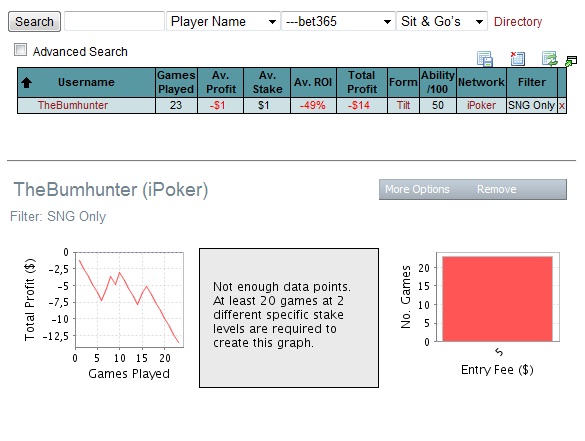Viewport: 585px width, 441px height.
Task: Click the Tilt form link
Action: [x=403, y=106]
